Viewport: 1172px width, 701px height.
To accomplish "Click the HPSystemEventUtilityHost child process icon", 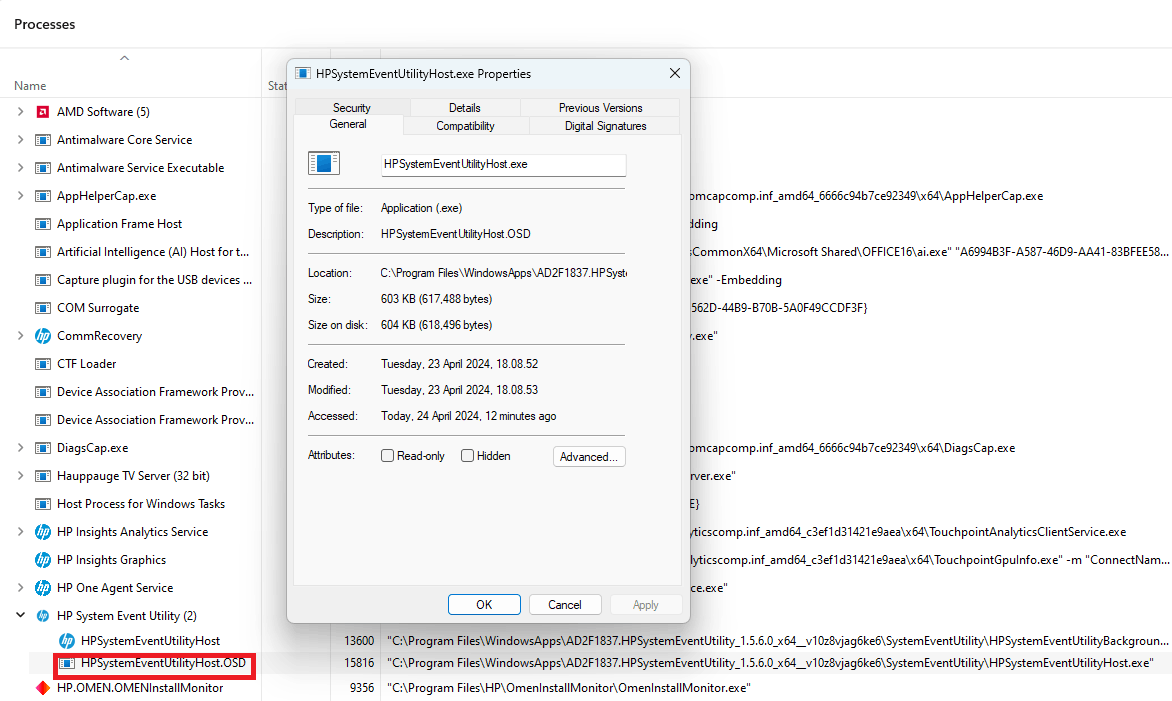I will point(67,641).
